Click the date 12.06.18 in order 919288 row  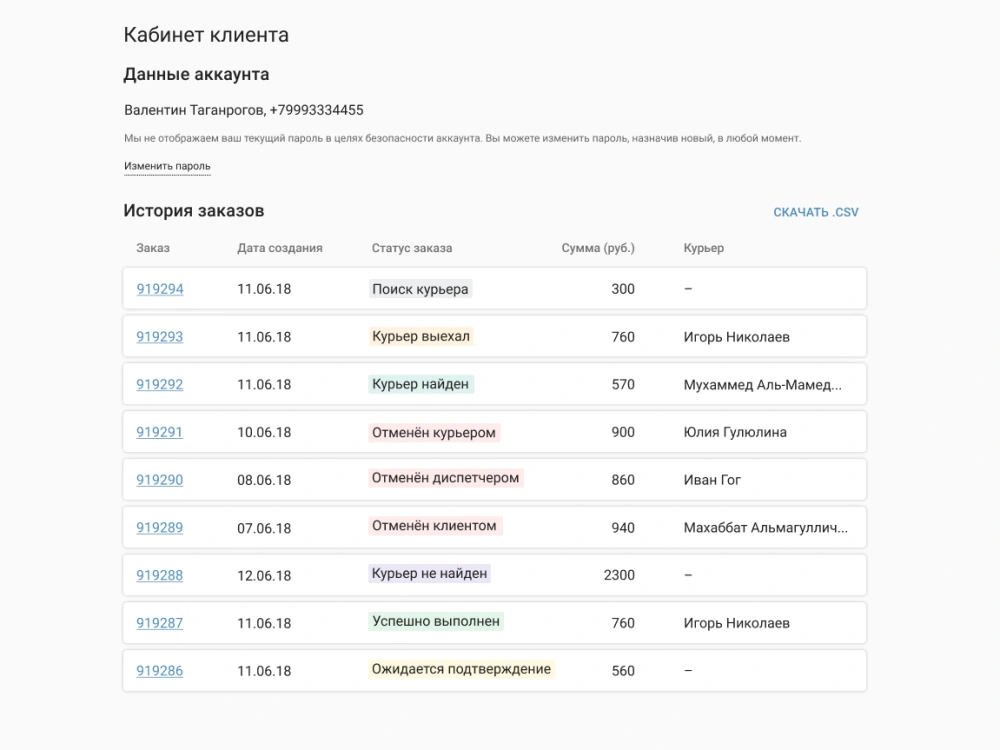264,575
